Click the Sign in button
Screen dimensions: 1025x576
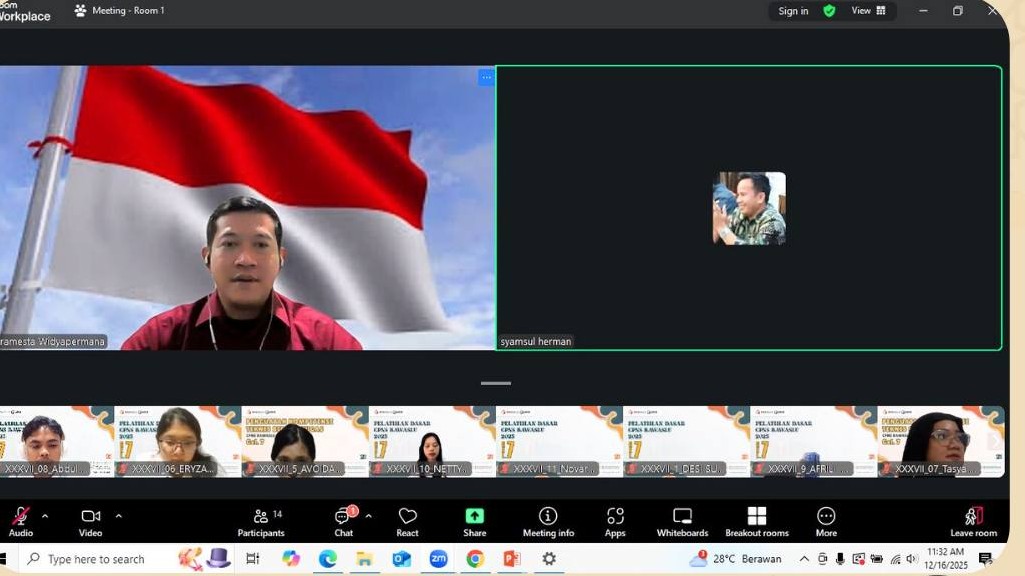coord(793,11)
